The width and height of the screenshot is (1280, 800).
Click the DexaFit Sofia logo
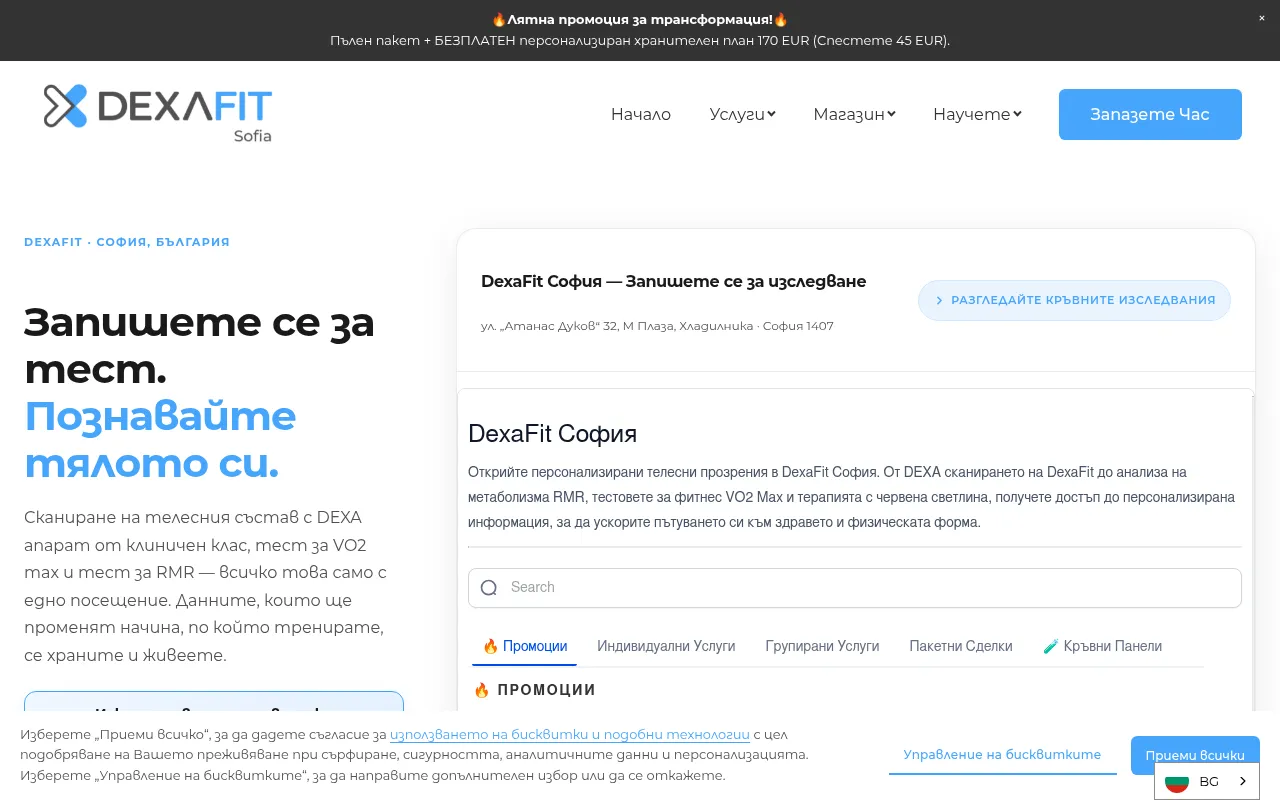158,113
